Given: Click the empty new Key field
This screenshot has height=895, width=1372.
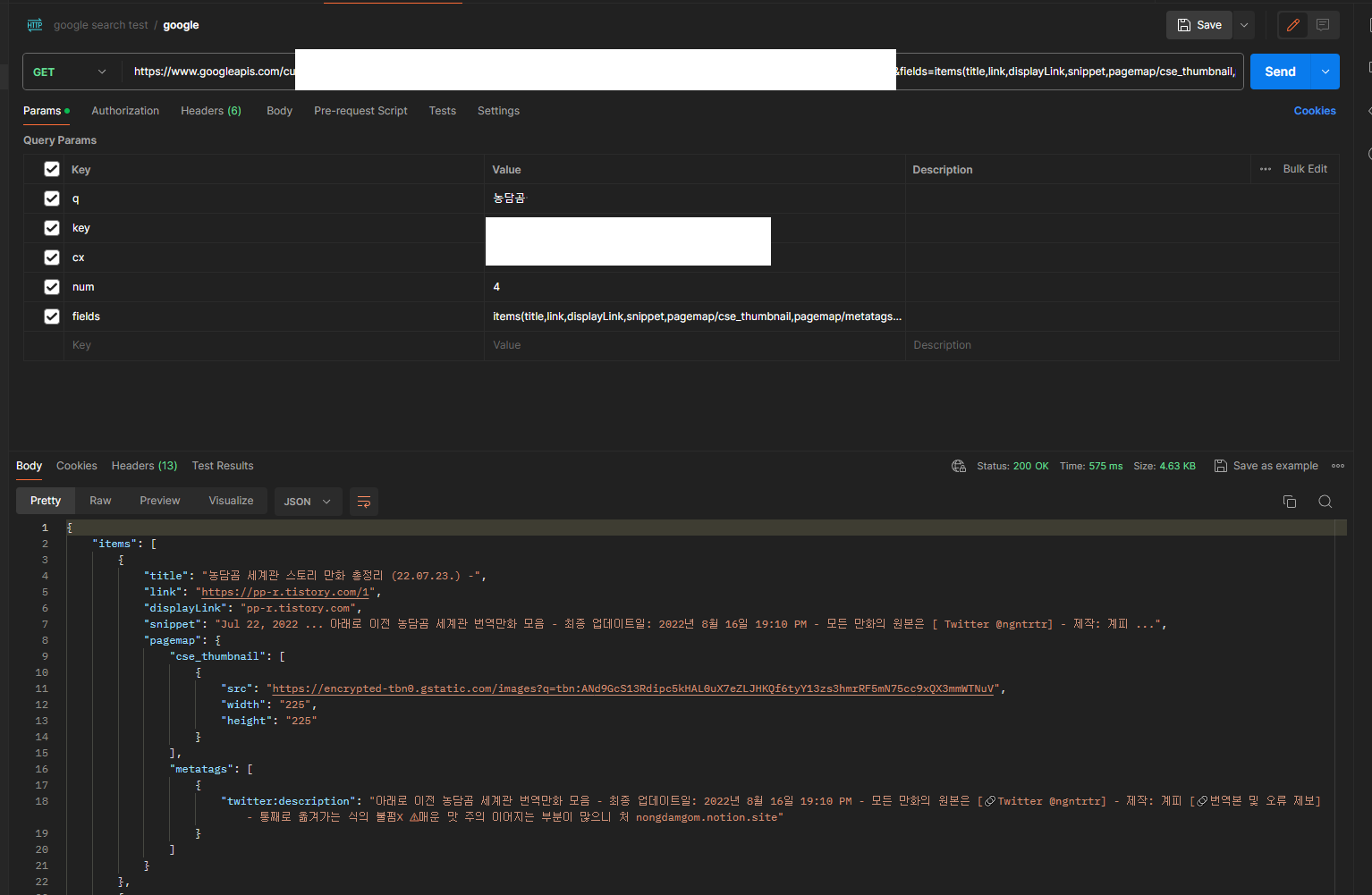Looking at the screenshot, I should 274,345.
